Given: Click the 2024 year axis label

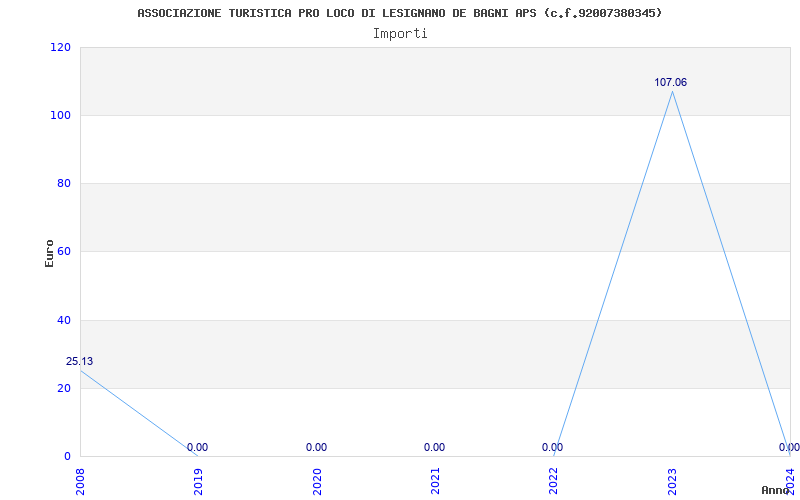Looking at the screenshot, I should coord(790,481).
